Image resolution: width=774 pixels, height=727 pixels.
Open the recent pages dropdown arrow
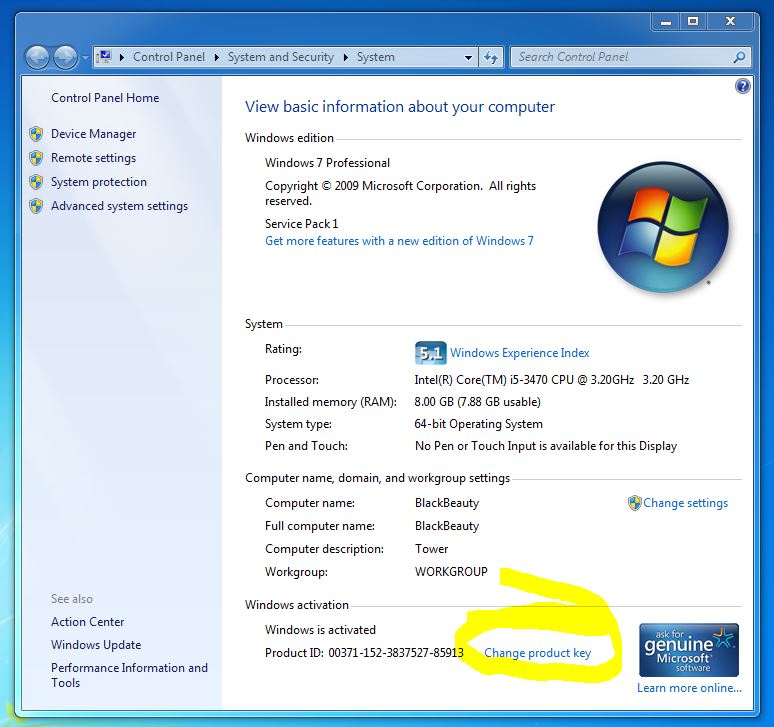coord(84,58)
